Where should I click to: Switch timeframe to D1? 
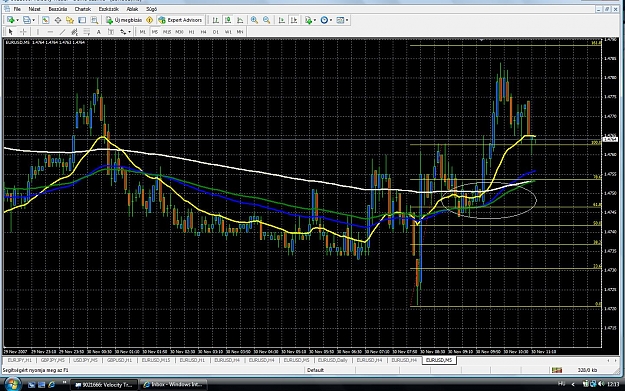point(216,31)
